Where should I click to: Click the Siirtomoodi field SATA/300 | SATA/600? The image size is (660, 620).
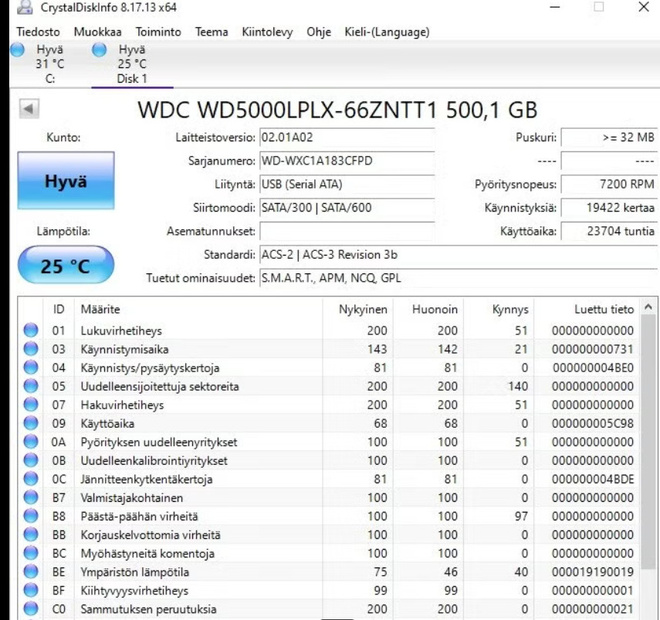pos(347,208)
